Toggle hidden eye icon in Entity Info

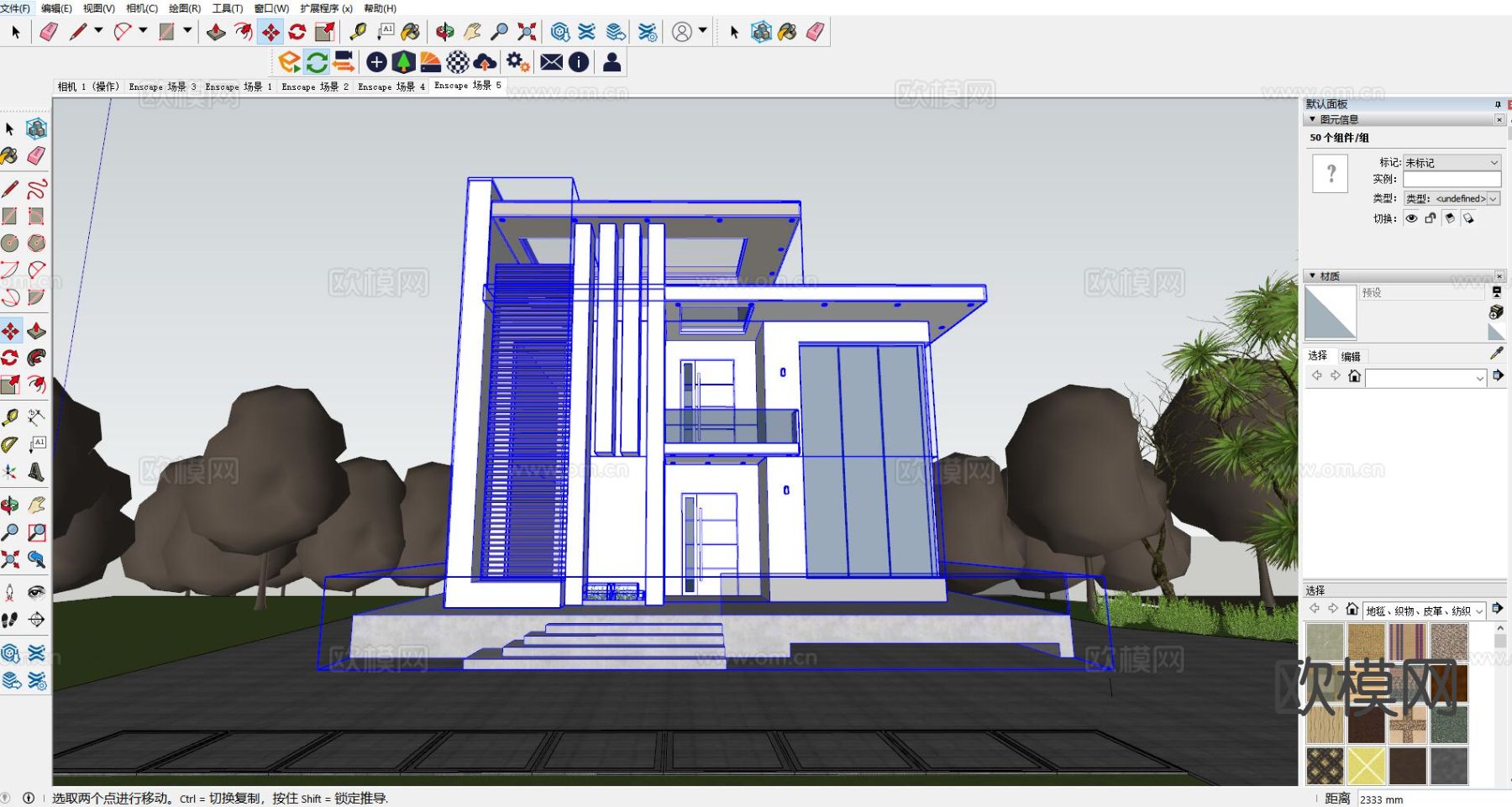[1411, 218]
